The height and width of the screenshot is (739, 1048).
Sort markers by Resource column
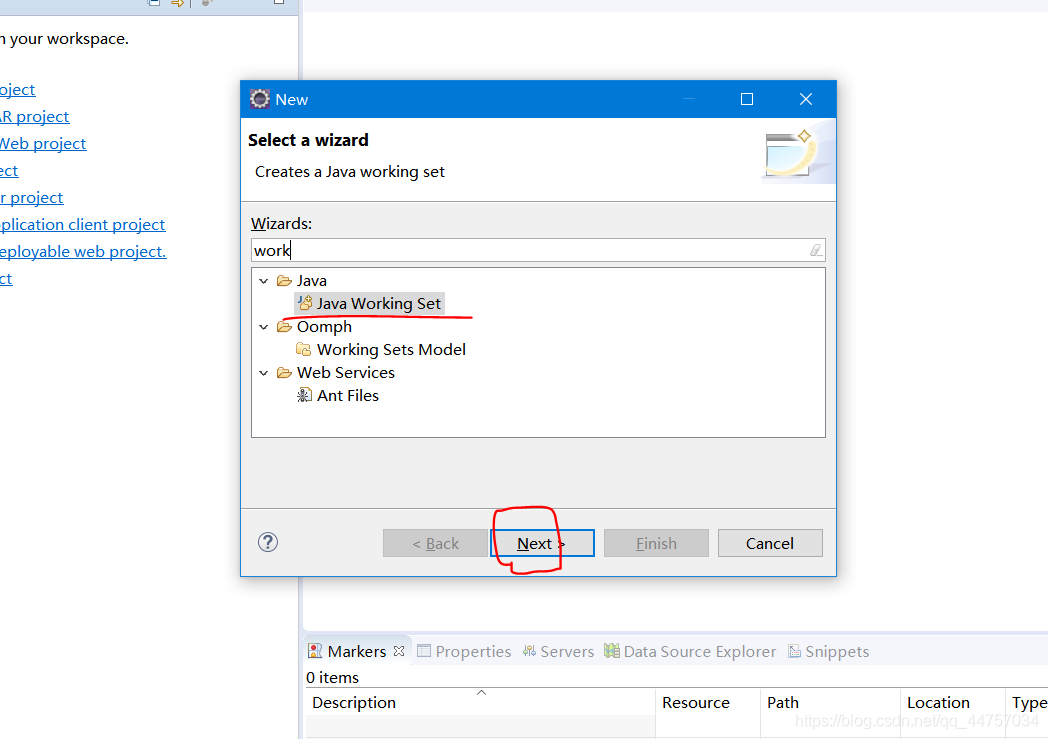pyautogui.click(x=708, y=702)
